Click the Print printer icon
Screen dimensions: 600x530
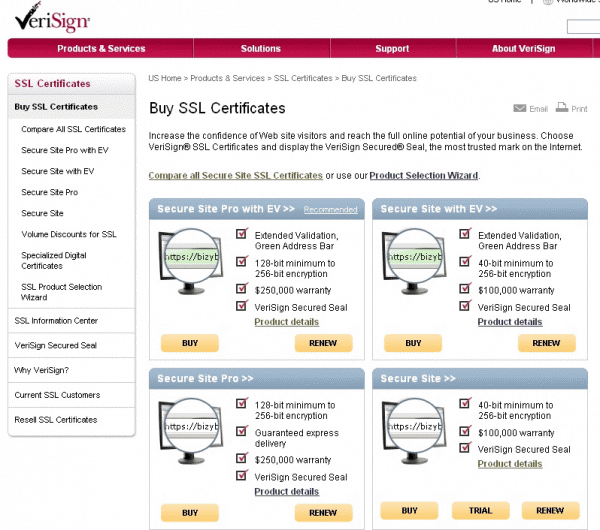pyautogui.click(x=562, y=108)
